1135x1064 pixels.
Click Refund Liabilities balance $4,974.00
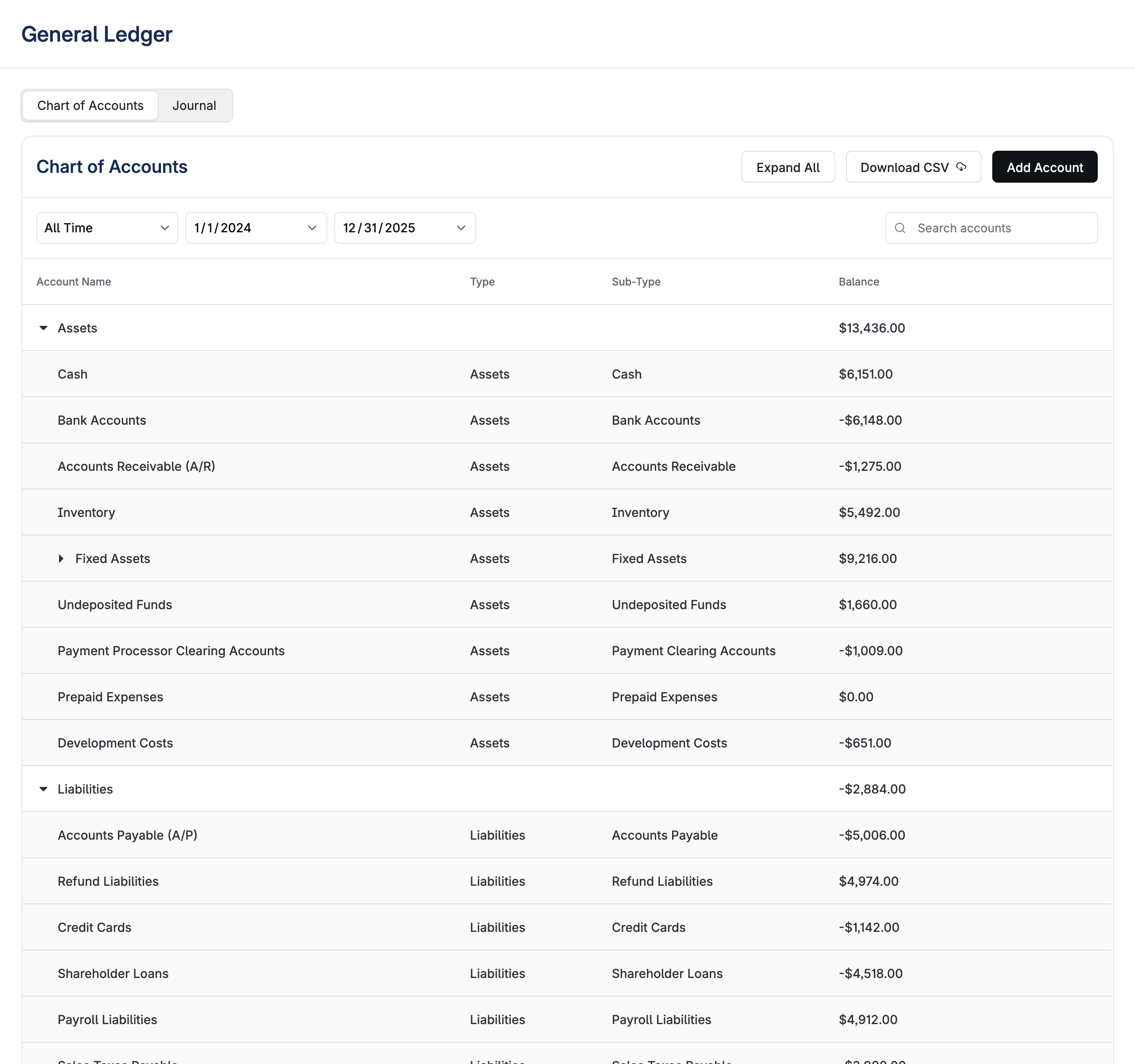pyautogui.click(x=869, y=881)
